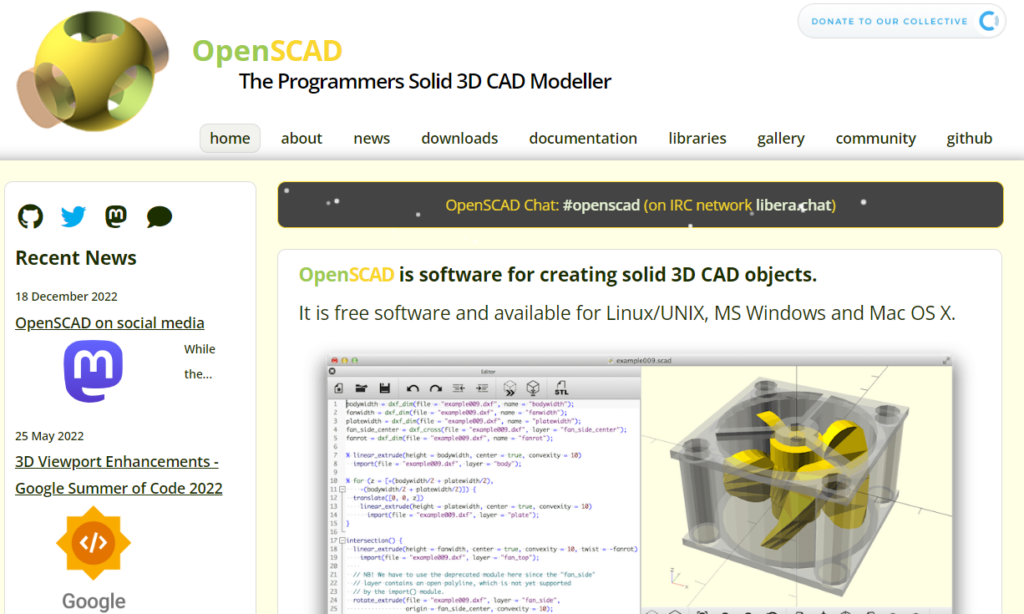Click the free software availability sentence
This screenshot has height=614, width=1024.
627,313
